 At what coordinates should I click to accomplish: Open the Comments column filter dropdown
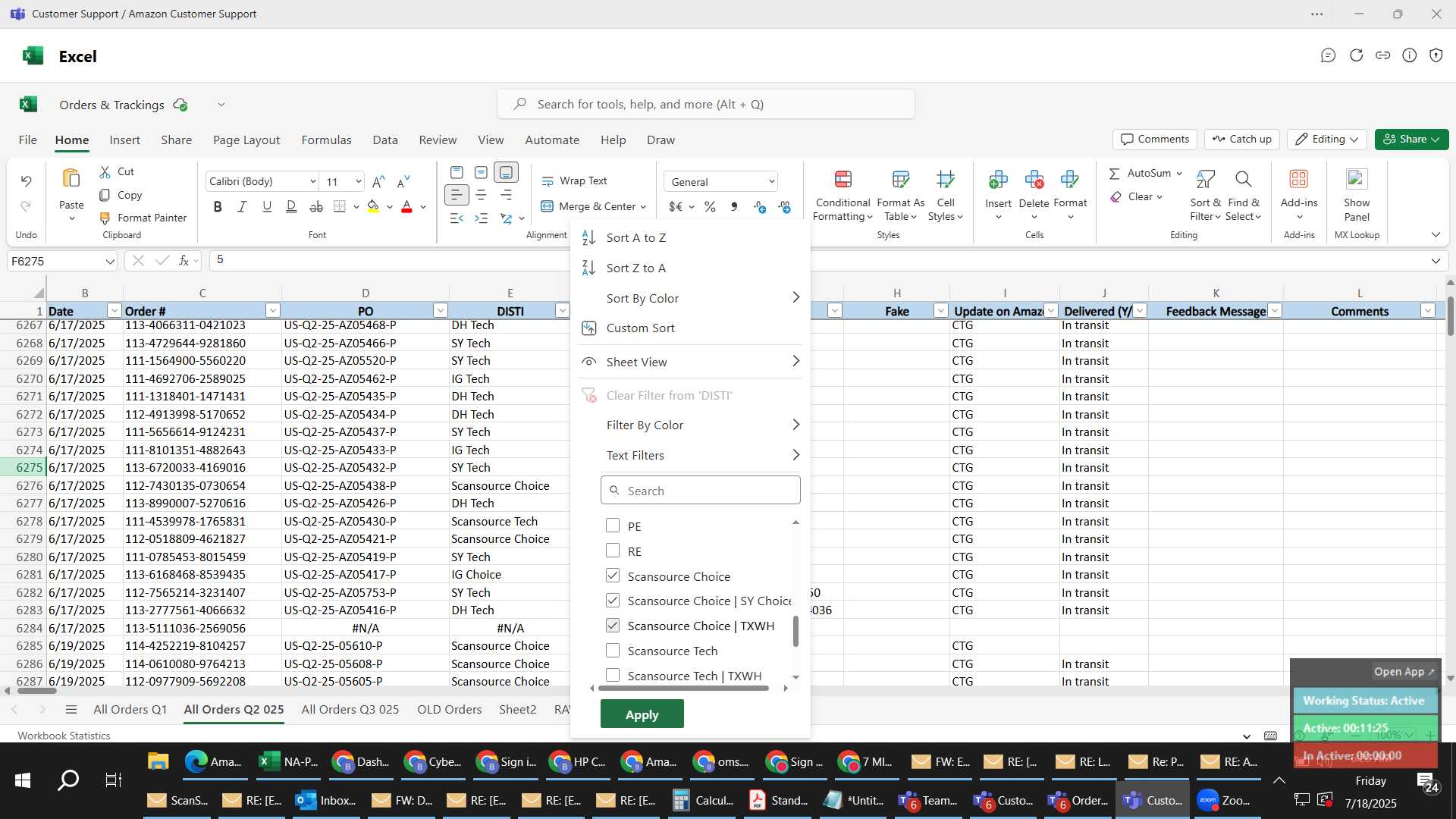[x=1427, y=311]
